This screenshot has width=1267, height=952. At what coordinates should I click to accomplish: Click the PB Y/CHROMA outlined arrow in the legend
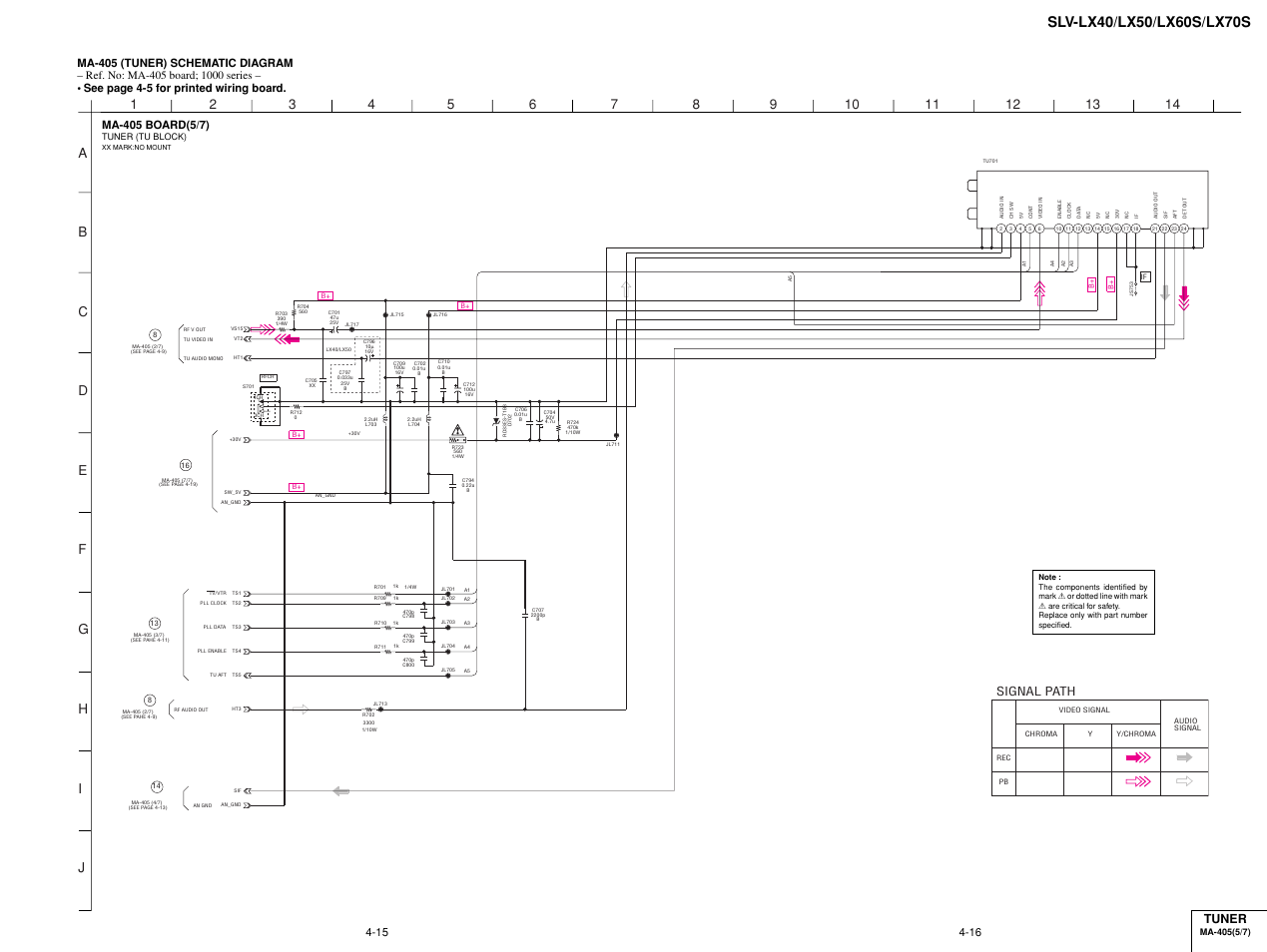[x=1137, y=781]
